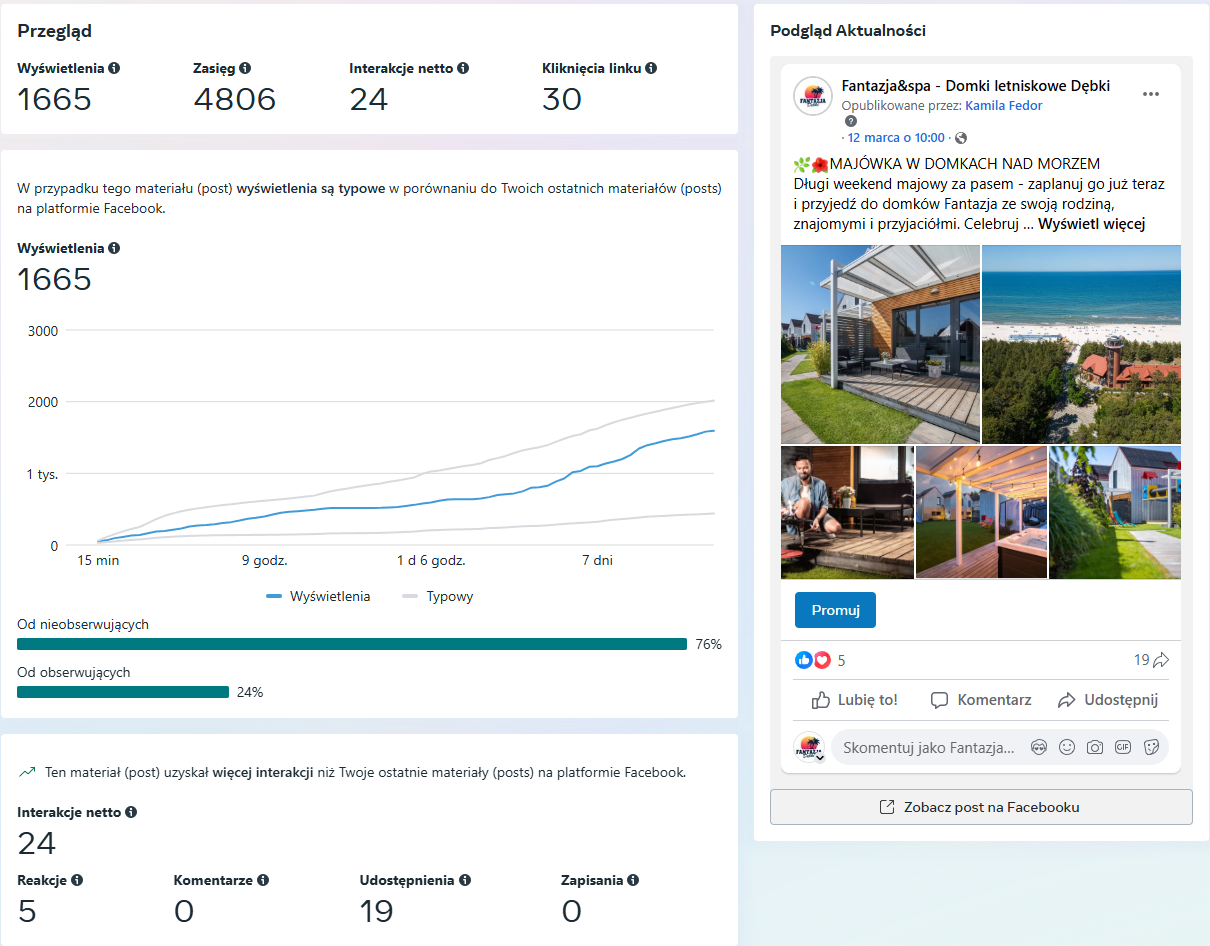Click the sticker icon in comment field

(x=1151, y=747)
